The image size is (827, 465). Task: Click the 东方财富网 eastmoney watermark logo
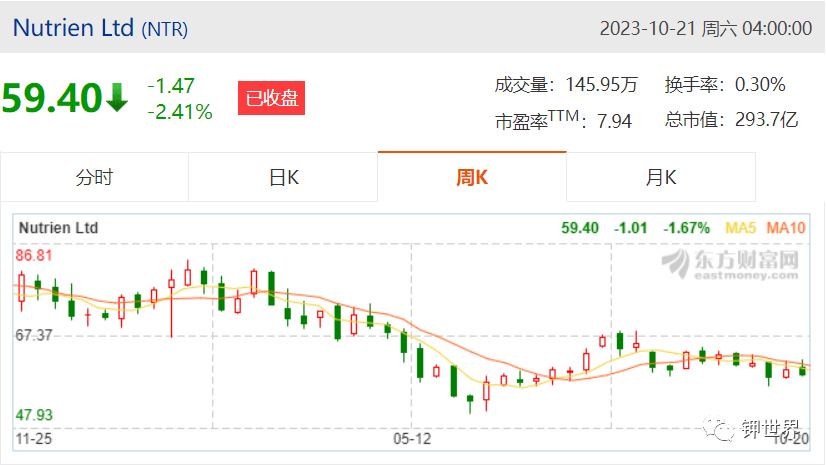click(730, 264)
